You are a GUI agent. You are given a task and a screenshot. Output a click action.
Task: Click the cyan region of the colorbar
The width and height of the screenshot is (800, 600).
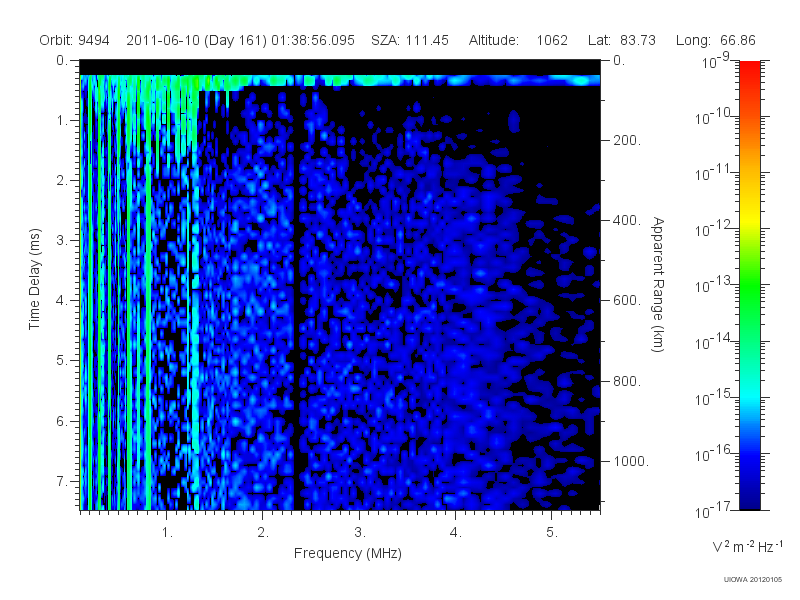tap(750, 393)
